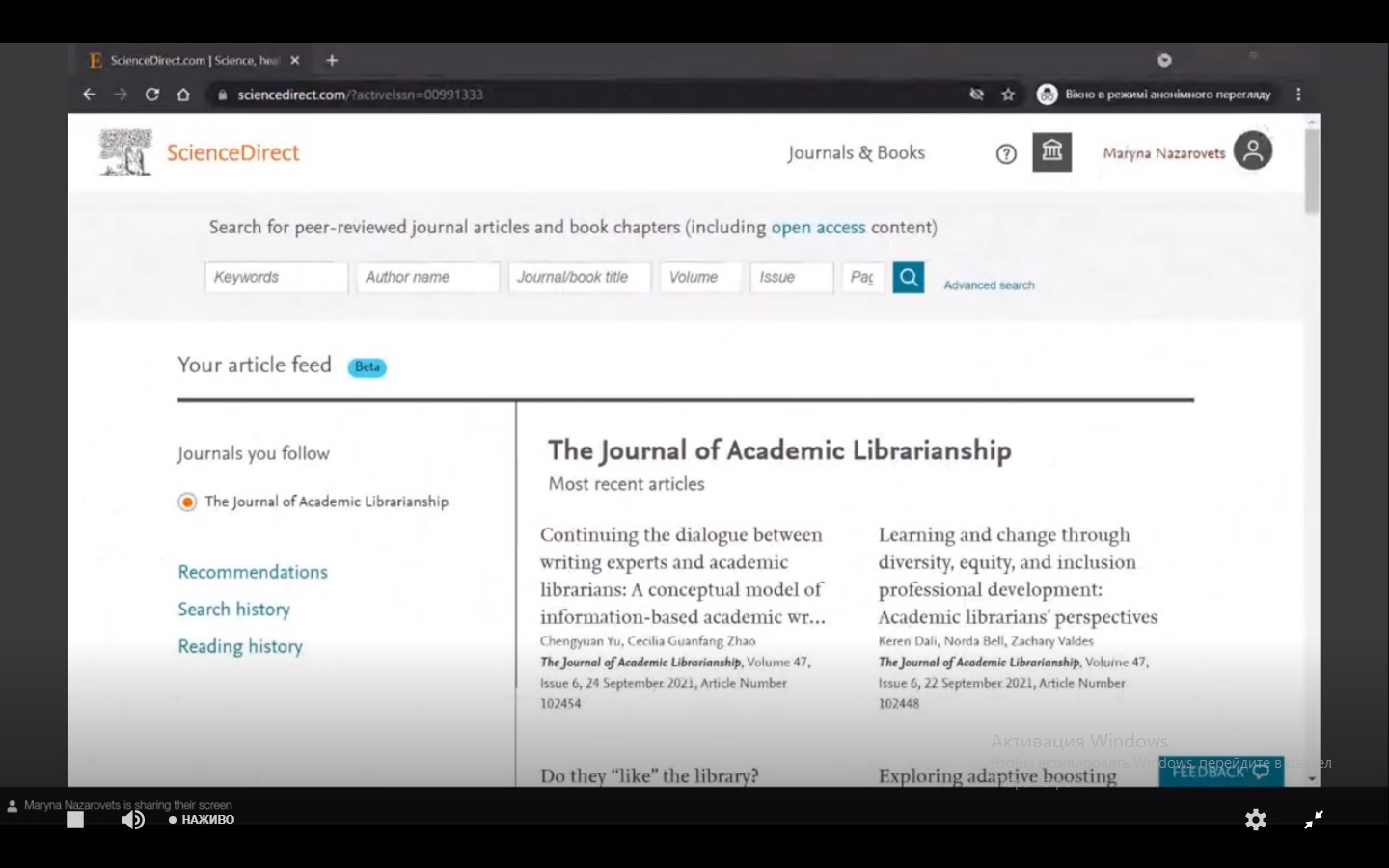This screenshot has width=1389, height=868.
Task: Close the ScienceDirect browser tab
Action: [x=295, y=60]
